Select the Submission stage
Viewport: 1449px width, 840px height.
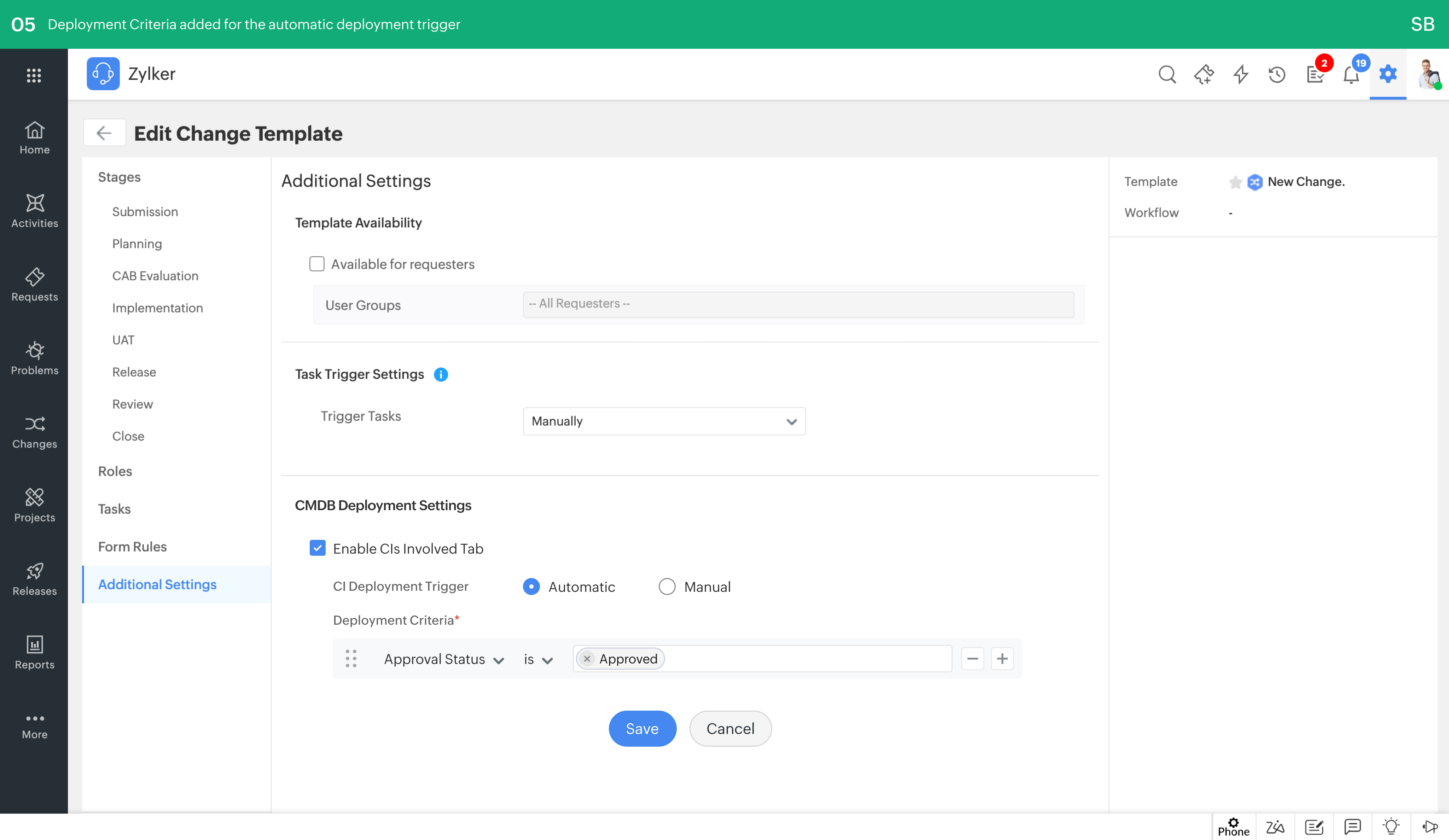click(x=145, y=211)
